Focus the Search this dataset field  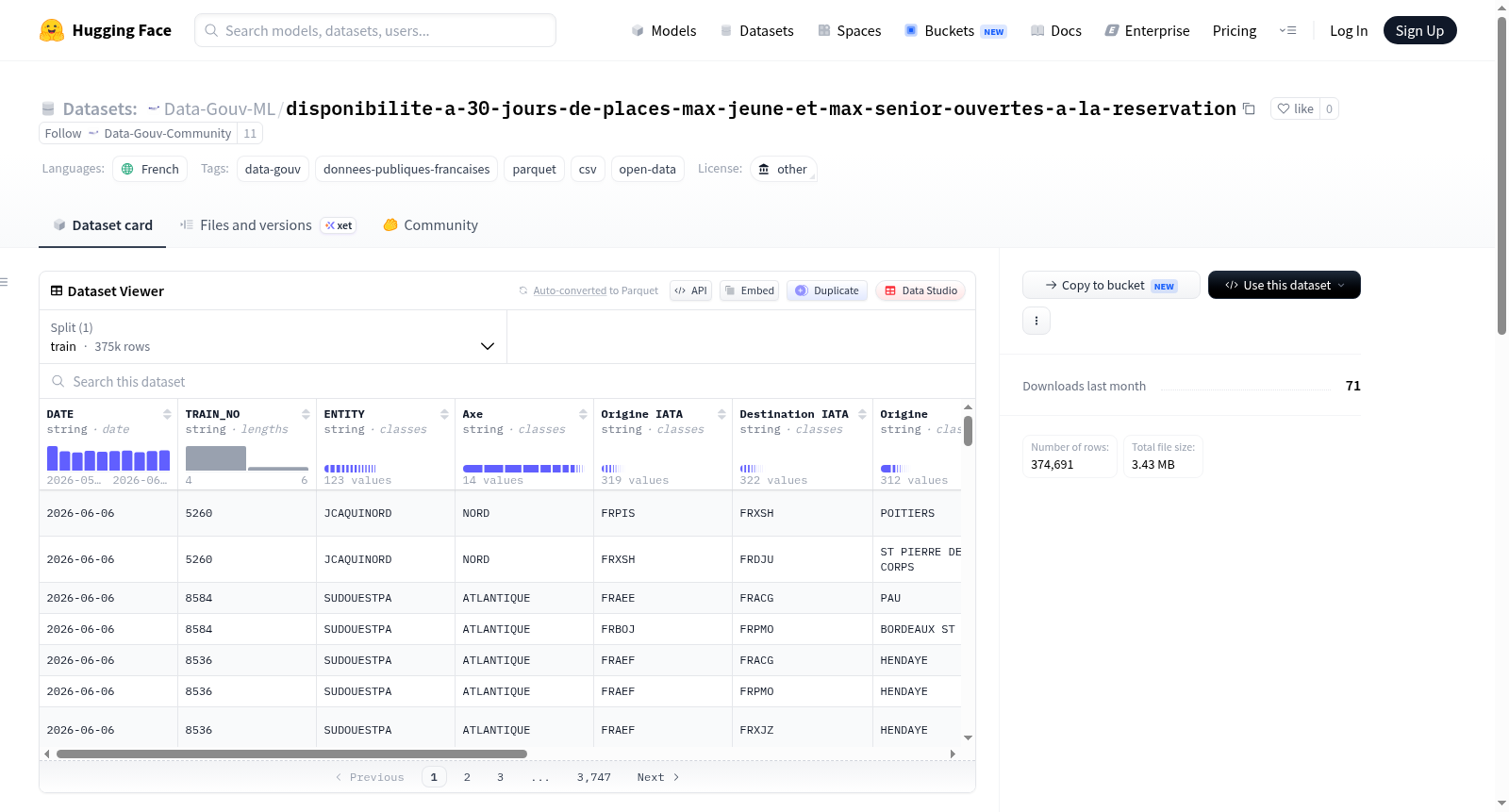pos(507,381)
